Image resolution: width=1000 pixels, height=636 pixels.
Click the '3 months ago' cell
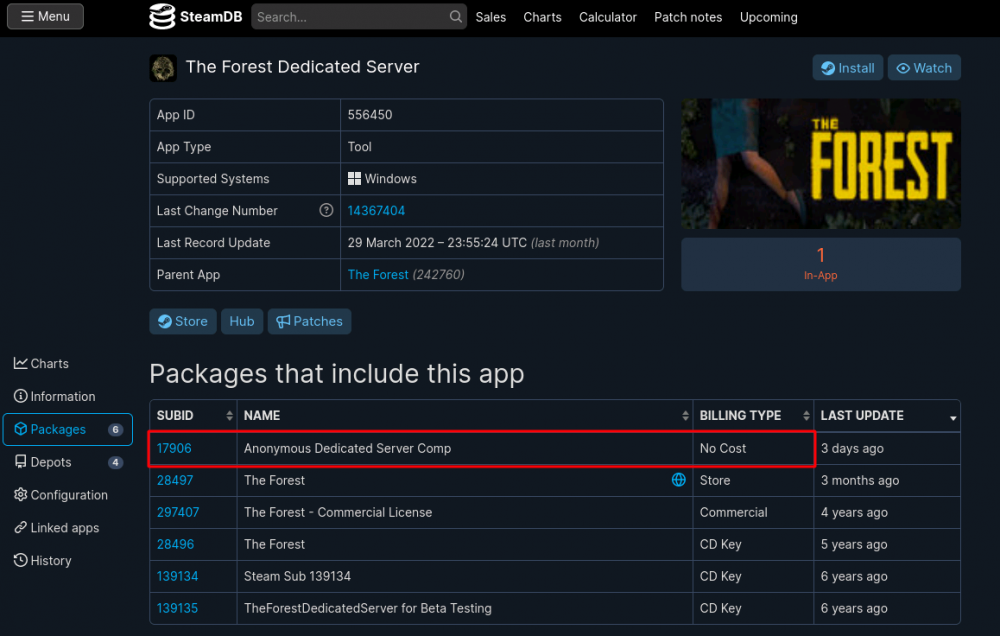tap(887, 480)
